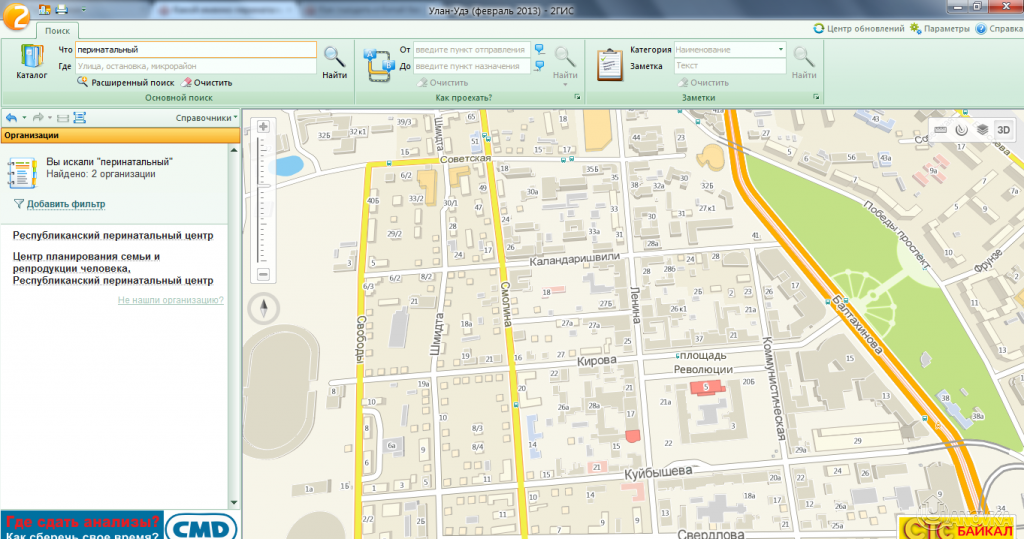The image size is (1024, 539).
Task: Open Республиканский перинатальный центр result
Action: coord(113,236)
